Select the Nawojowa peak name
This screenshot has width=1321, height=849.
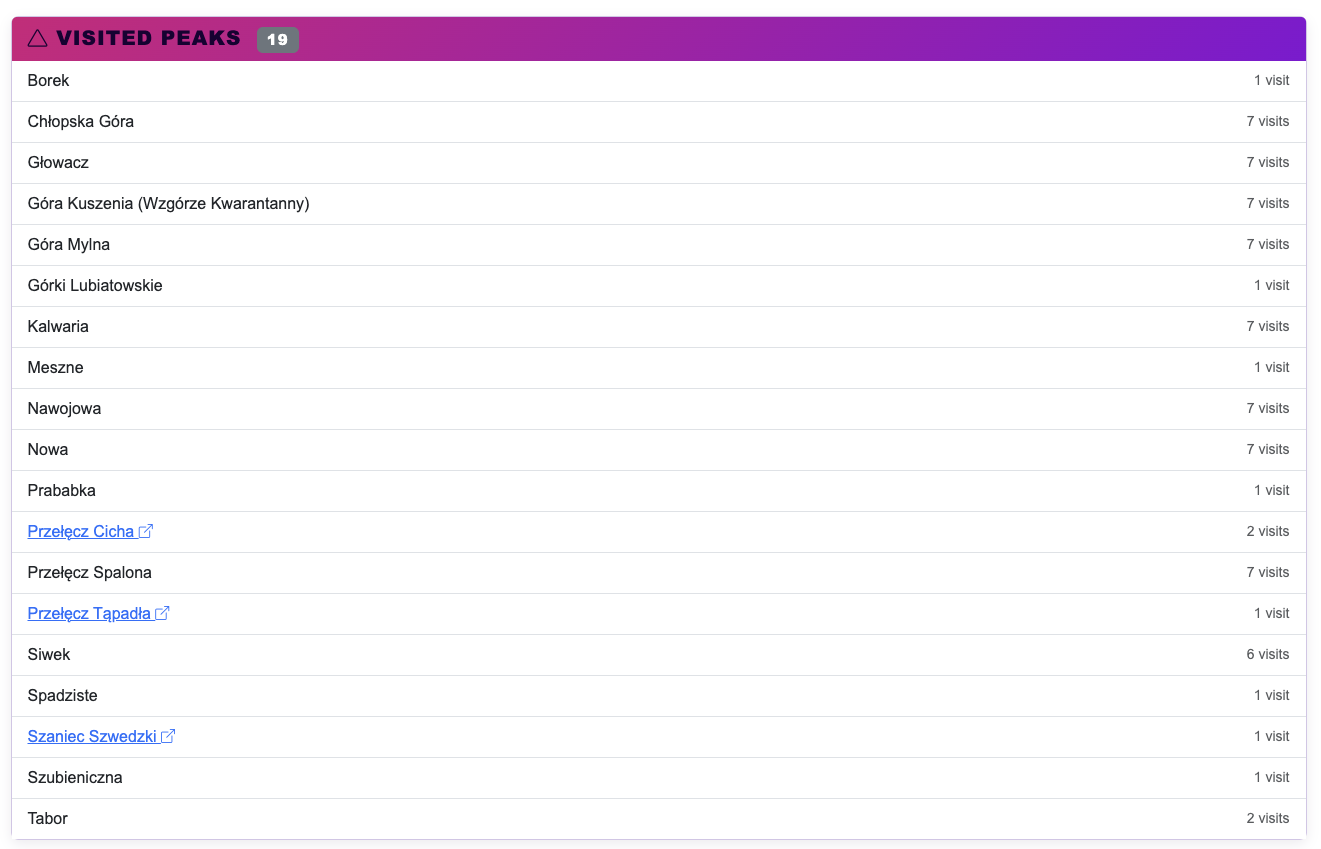(x=64, y=408)
